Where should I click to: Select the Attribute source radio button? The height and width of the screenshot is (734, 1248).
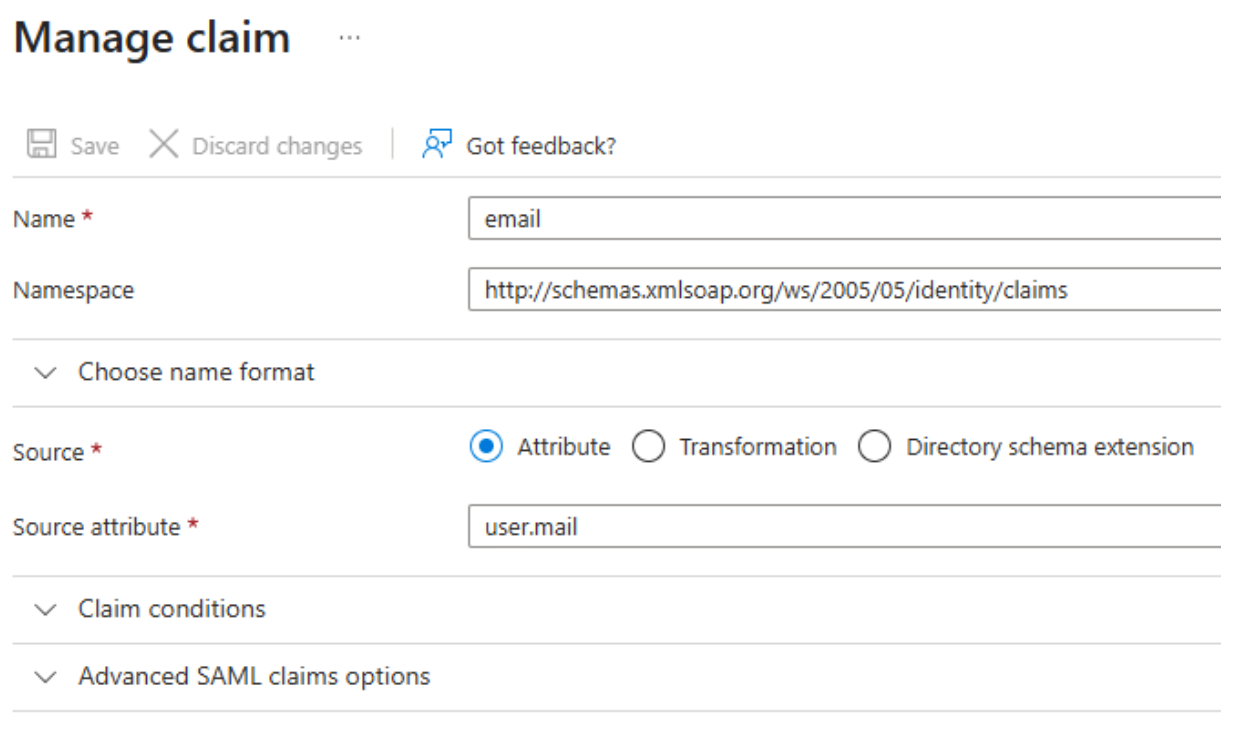point(486,447)
